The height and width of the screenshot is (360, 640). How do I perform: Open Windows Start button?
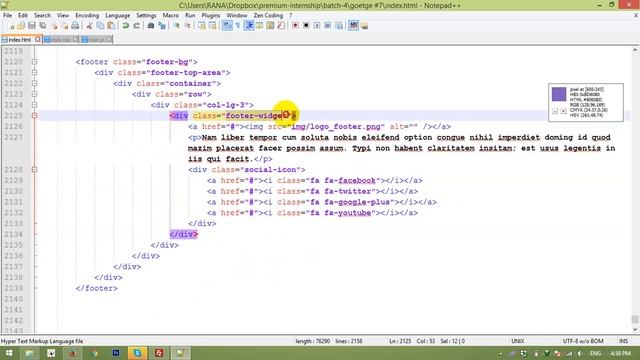pos(9,353)
